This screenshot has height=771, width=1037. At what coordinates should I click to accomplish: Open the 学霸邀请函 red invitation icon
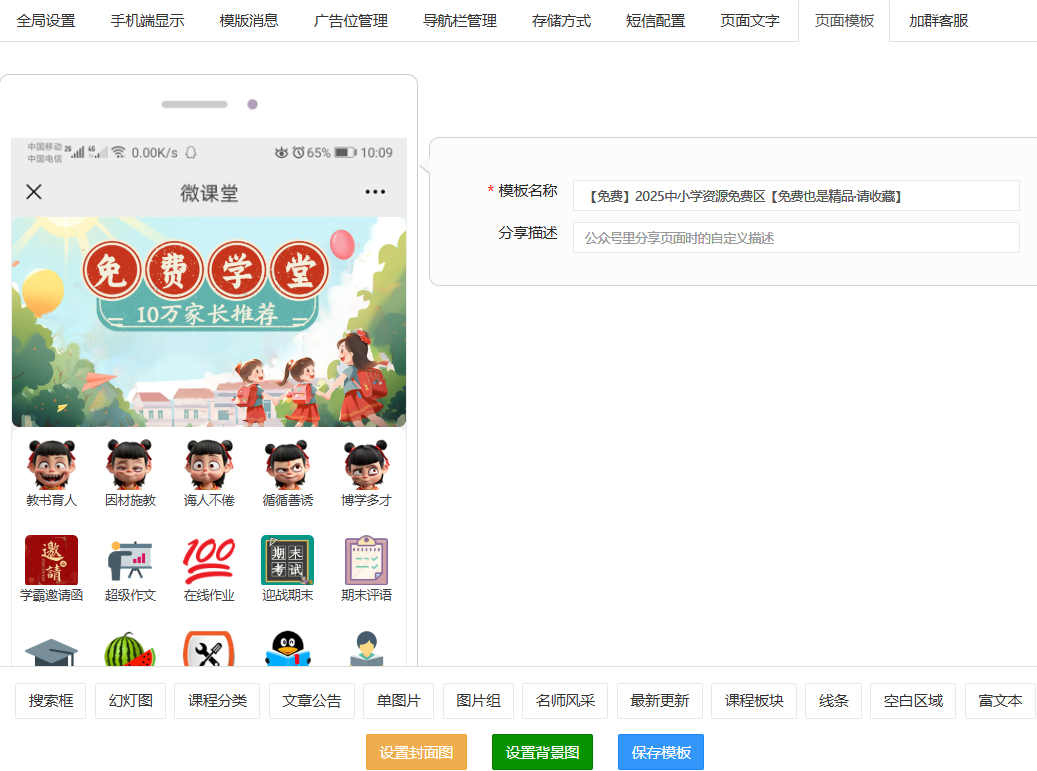click(51, 560)
